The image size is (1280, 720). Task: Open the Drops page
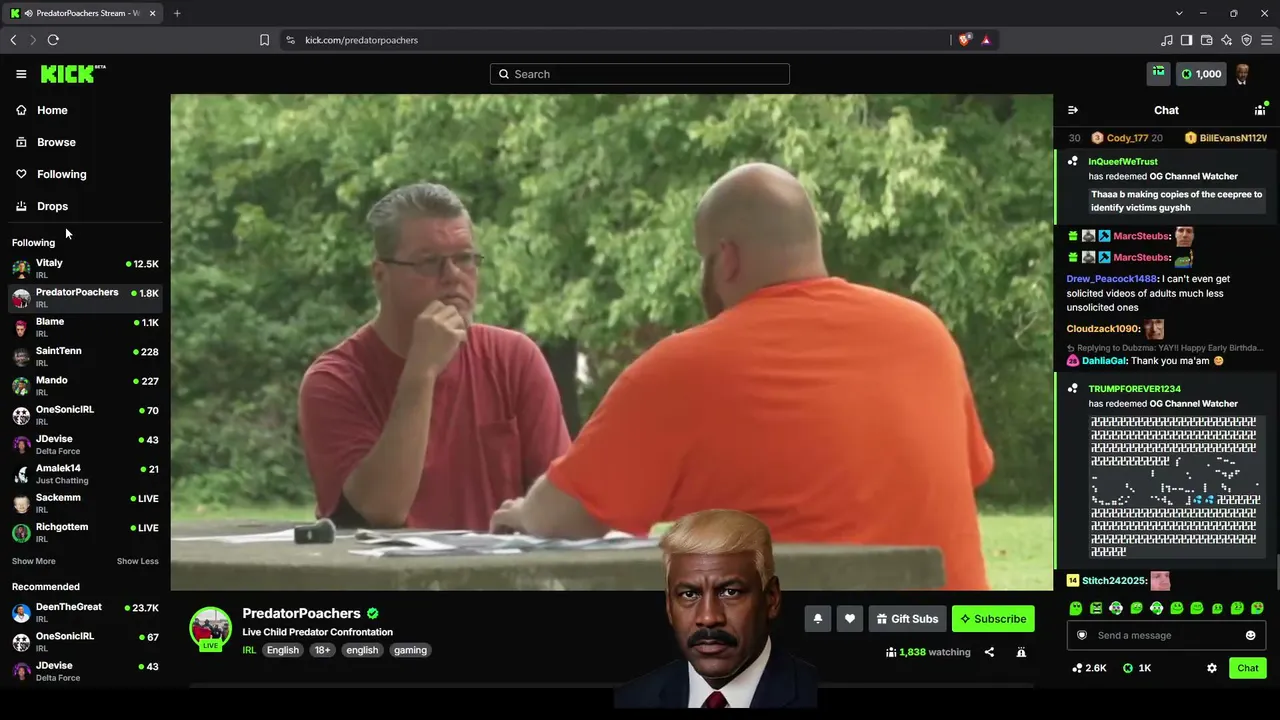click(52, 206)
